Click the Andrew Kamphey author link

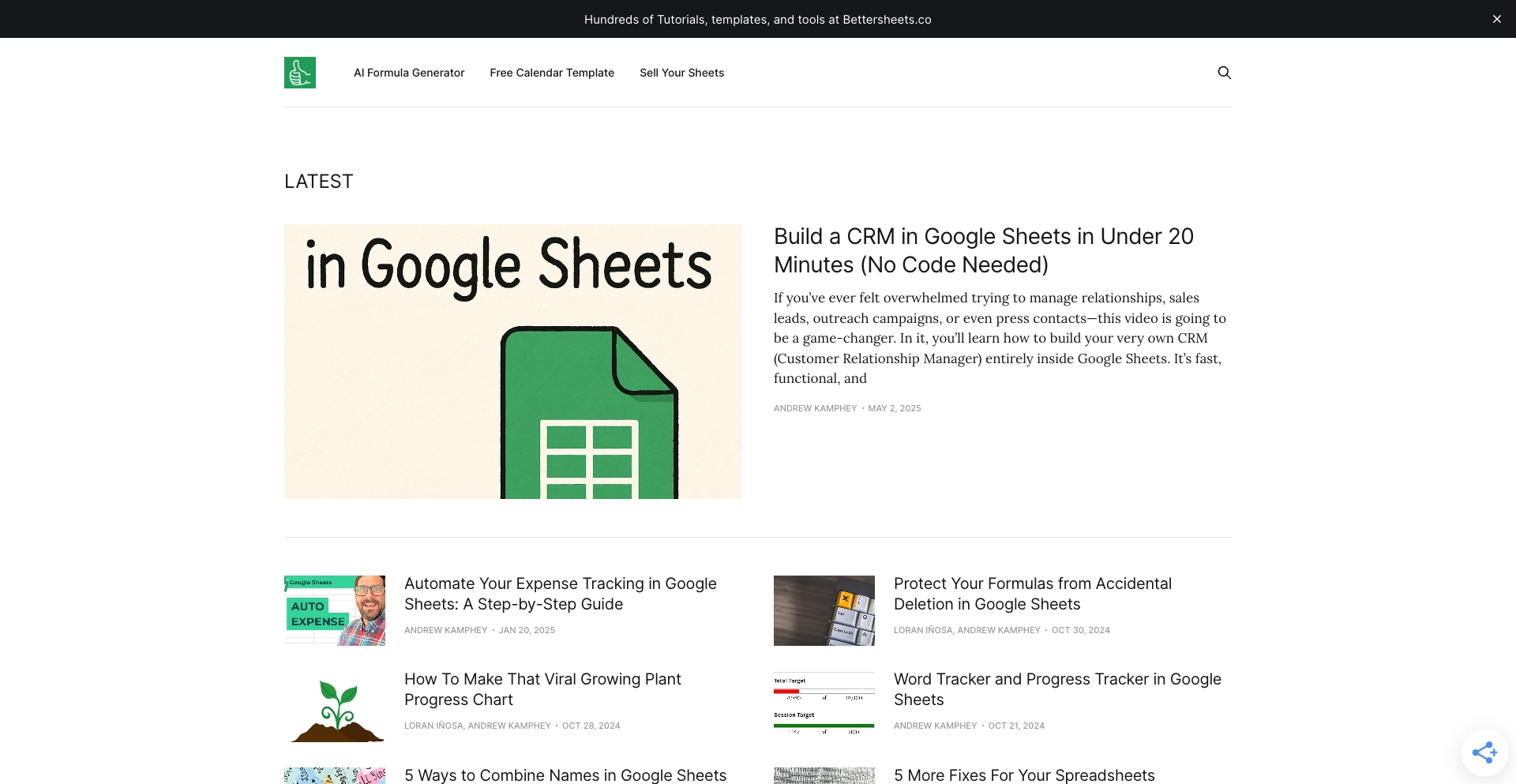[815, 408]
